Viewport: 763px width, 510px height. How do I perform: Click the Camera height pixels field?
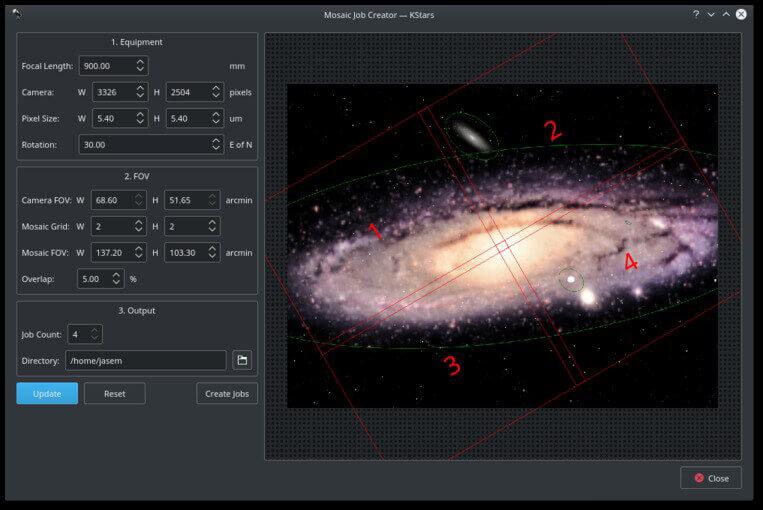(195, 92)
